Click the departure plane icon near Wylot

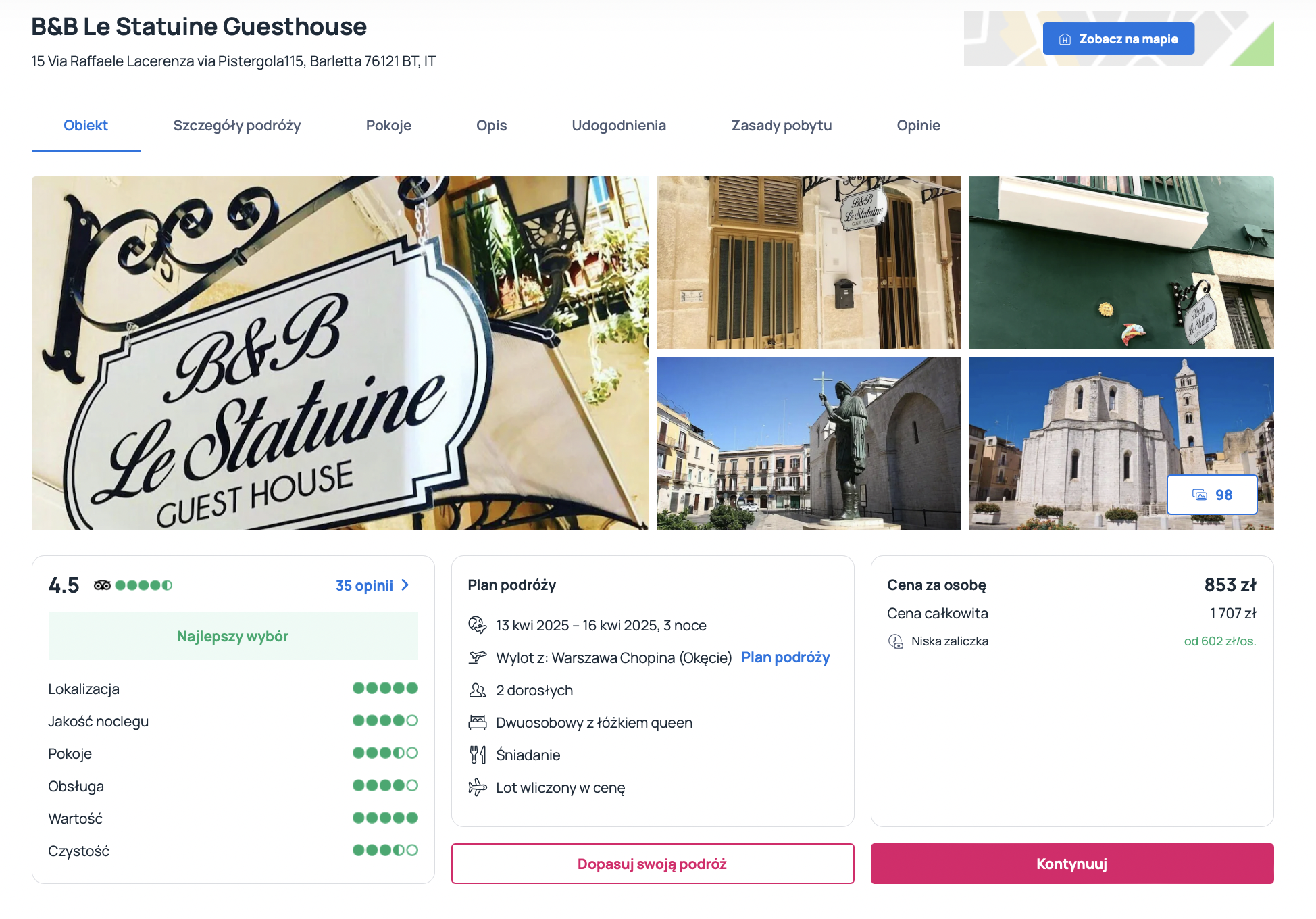(478, 657)
